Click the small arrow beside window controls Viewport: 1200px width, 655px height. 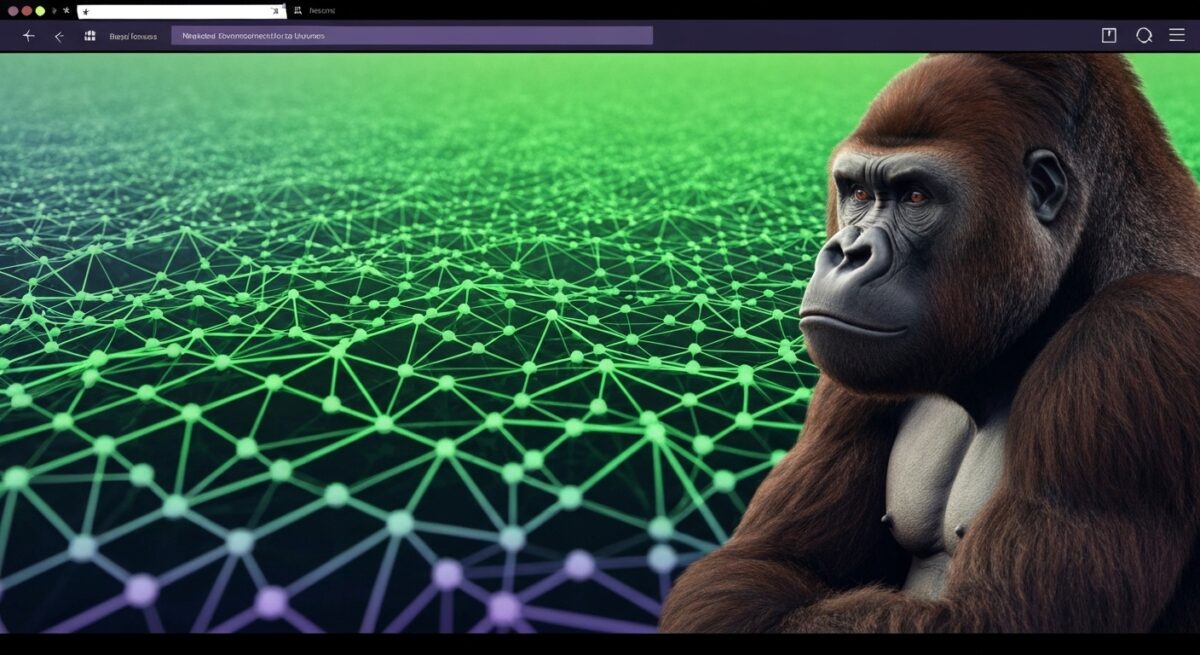pyautogui.click(x=54, y=10)
